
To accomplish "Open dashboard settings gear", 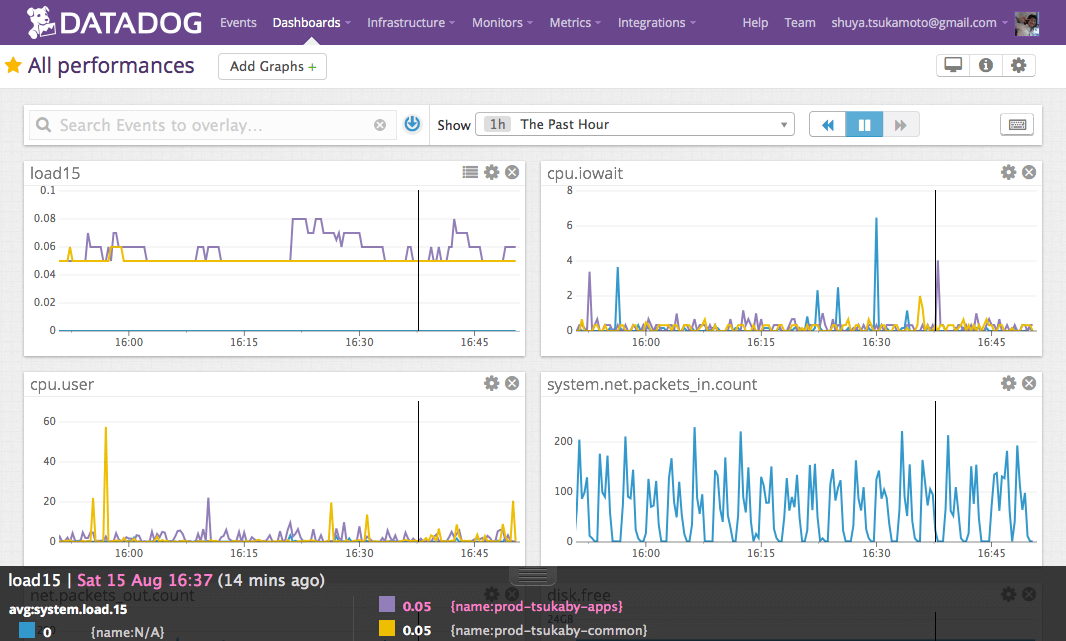I will coord(1018,66).
